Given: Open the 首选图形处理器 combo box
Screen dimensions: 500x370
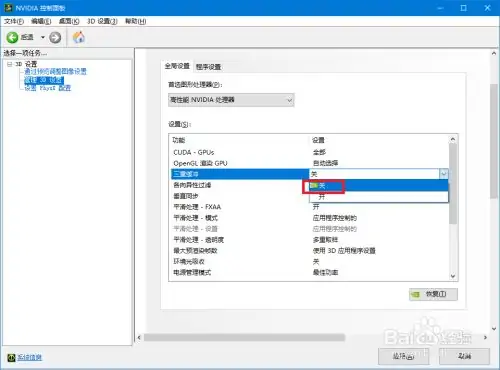Looking at the screenshot, I should (x=231, y=100).
